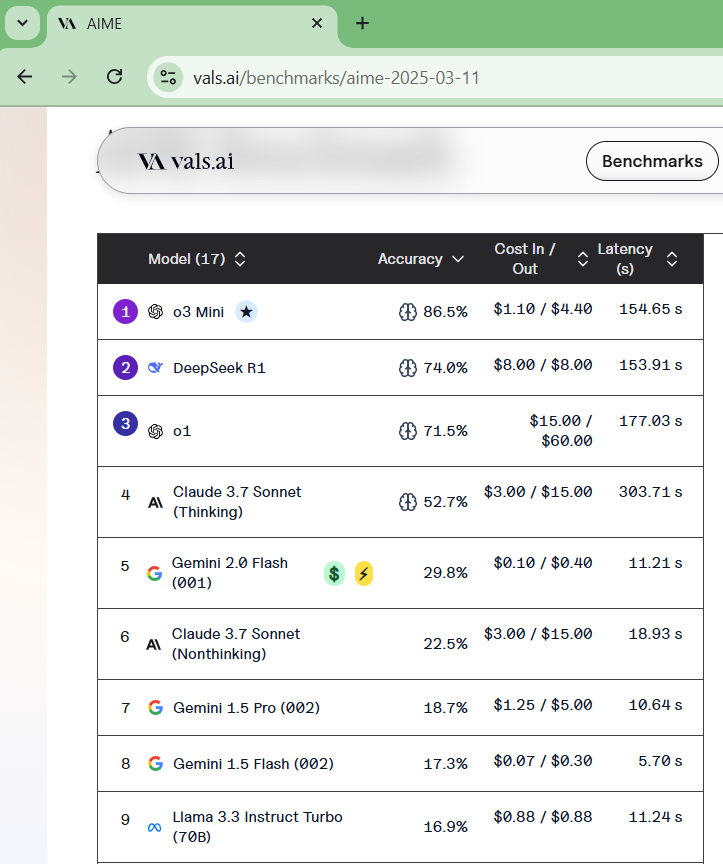Click the rank 3 badge
The width and height of the screenshot is (723, 864).
(126, 424)
